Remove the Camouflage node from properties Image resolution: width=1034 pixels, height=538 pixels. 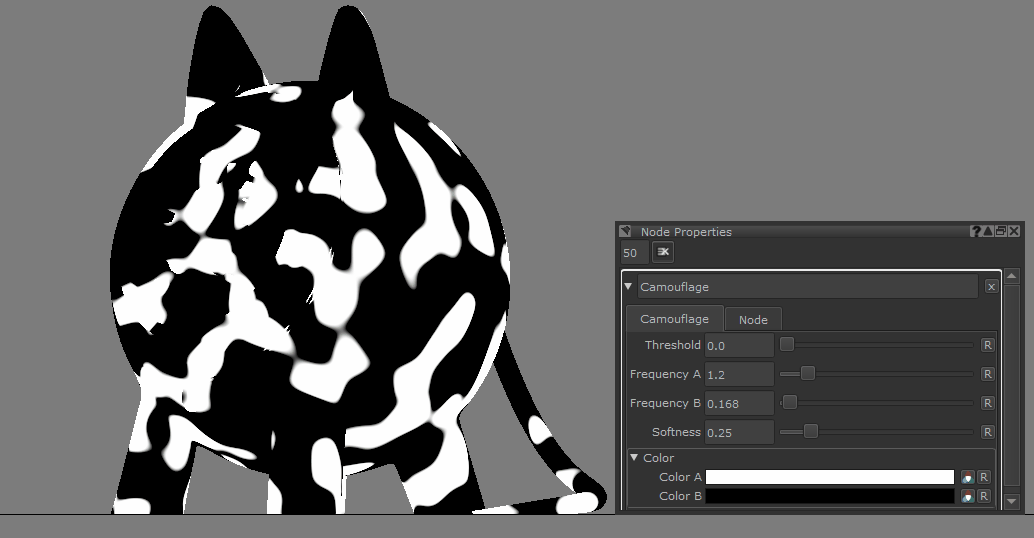click(x=991, y=287)
